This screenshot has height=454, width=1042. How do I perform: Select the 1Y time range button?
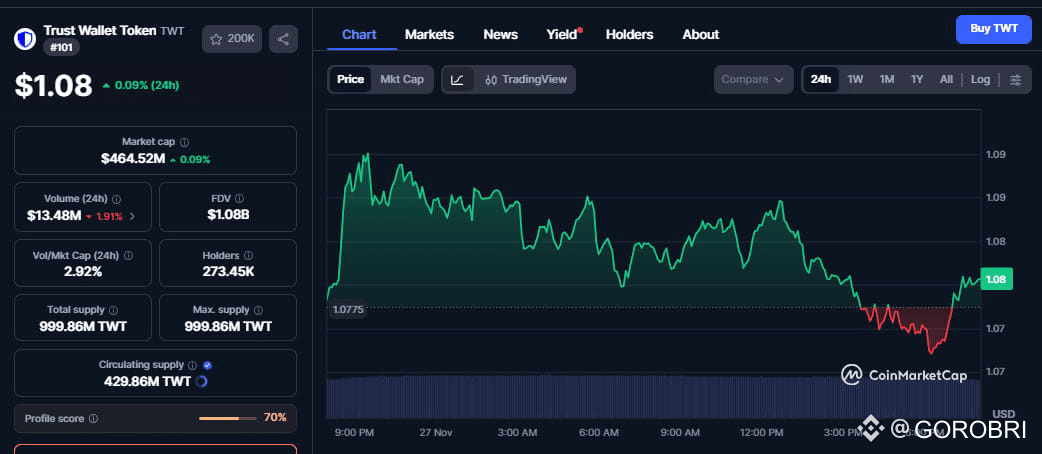coord(917,80)
